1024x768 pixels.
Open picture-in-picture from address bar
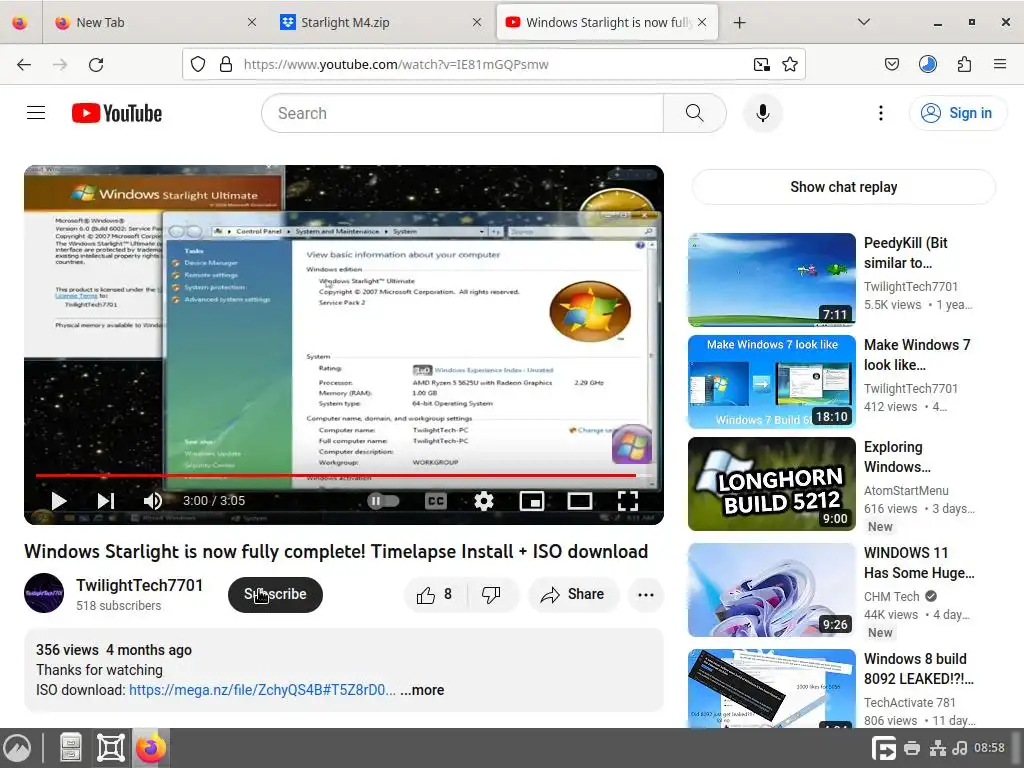pyautogui.click(x=761, y=64)
